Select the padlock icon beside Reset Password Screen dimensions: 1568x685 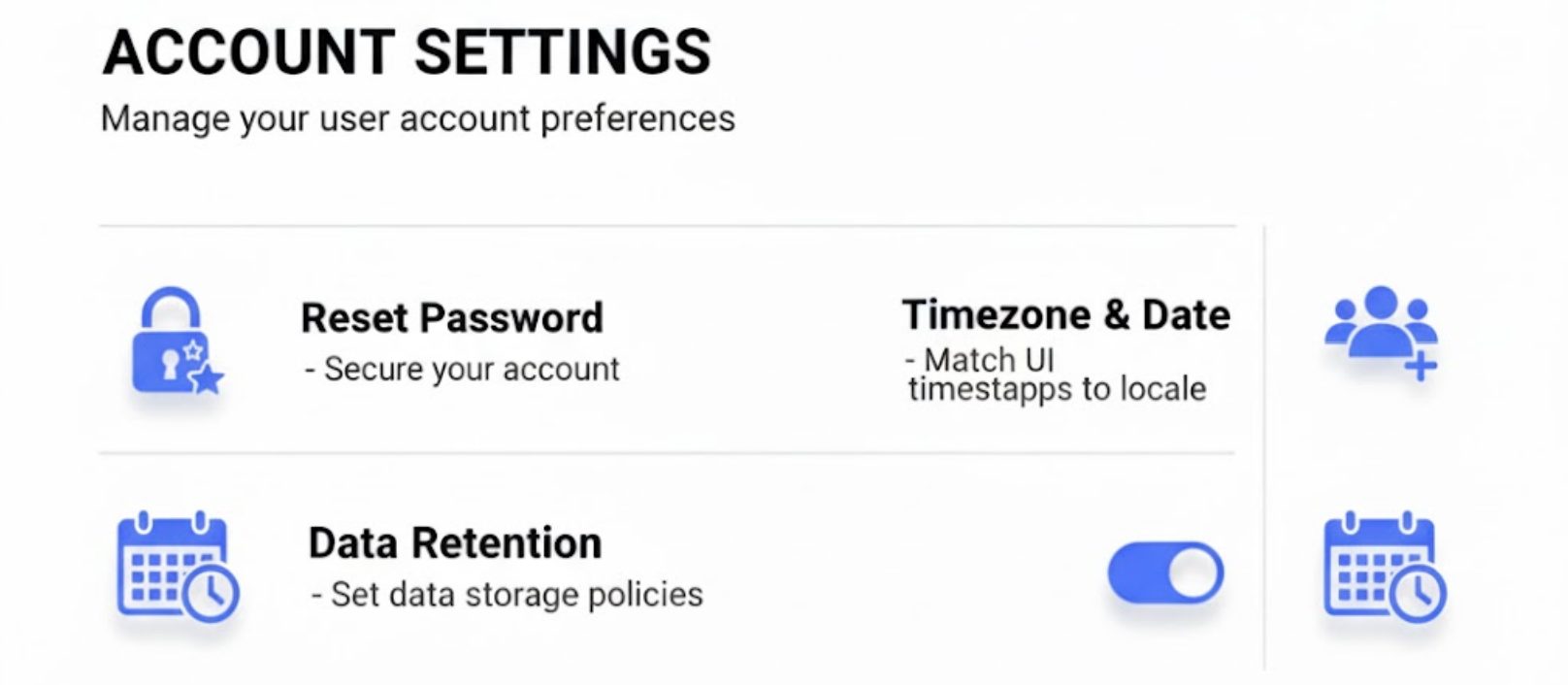175,344
